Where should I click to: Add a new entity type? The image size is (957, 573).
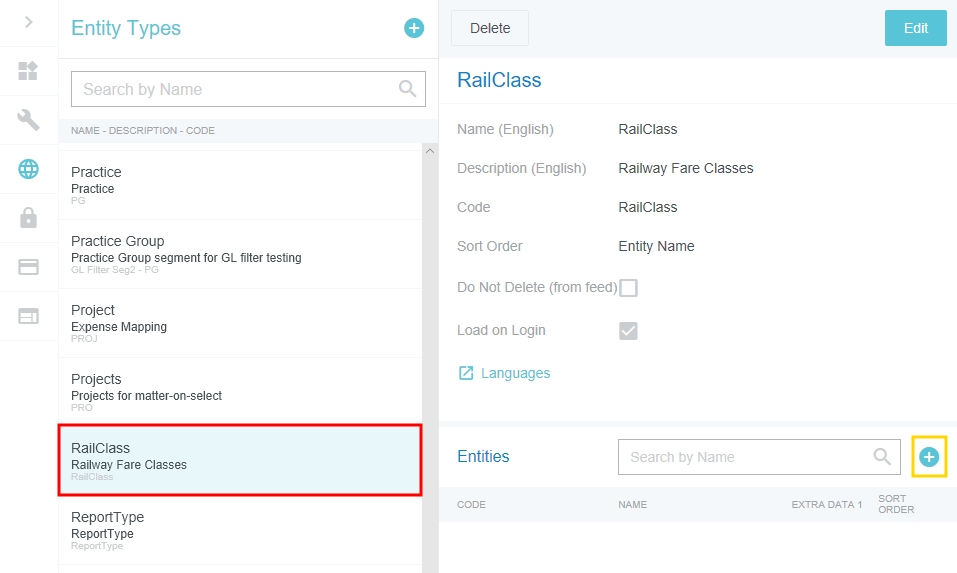pyautogui.click(x=414, y=28)
